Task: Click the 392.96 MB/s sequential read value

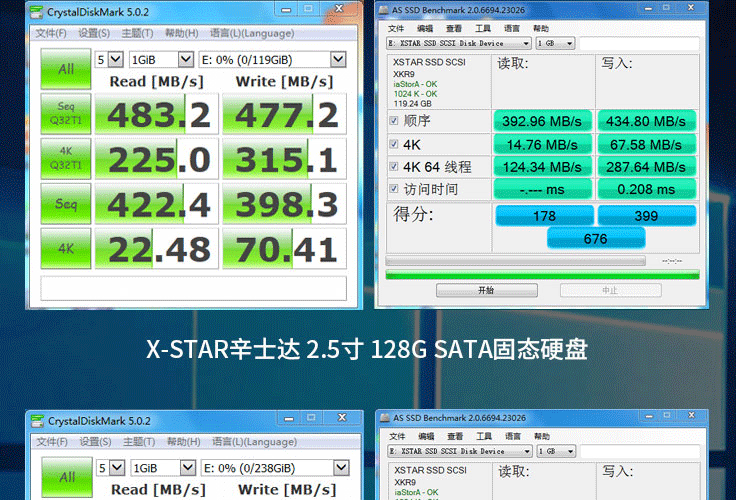Action: (542, 121)
